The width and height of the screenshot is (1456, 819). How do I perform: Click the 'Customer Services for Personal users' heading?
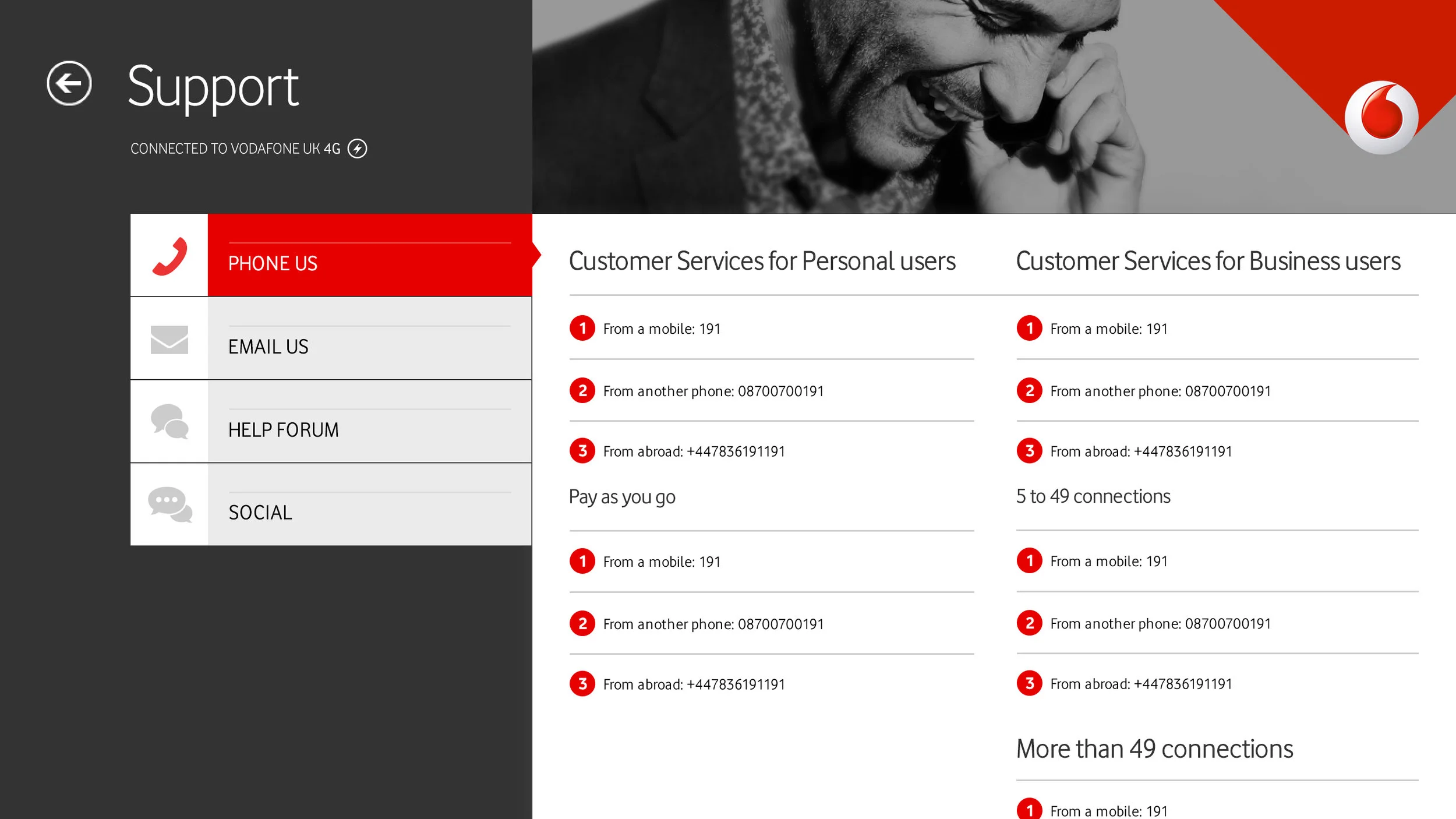pos(762,261)
